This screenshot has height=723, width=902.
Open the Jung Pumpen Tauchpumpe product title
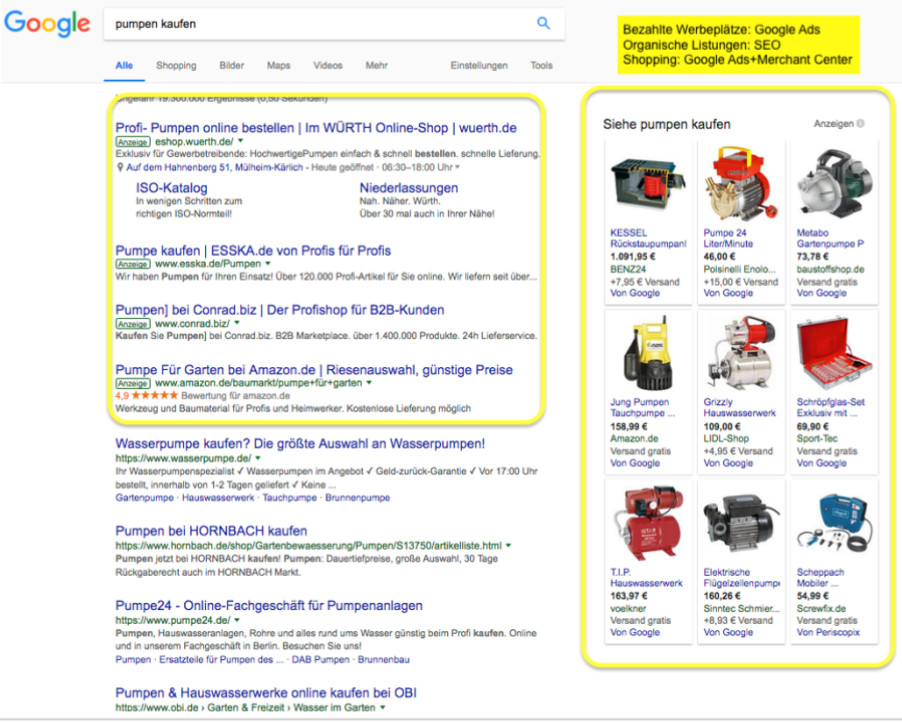643,407
